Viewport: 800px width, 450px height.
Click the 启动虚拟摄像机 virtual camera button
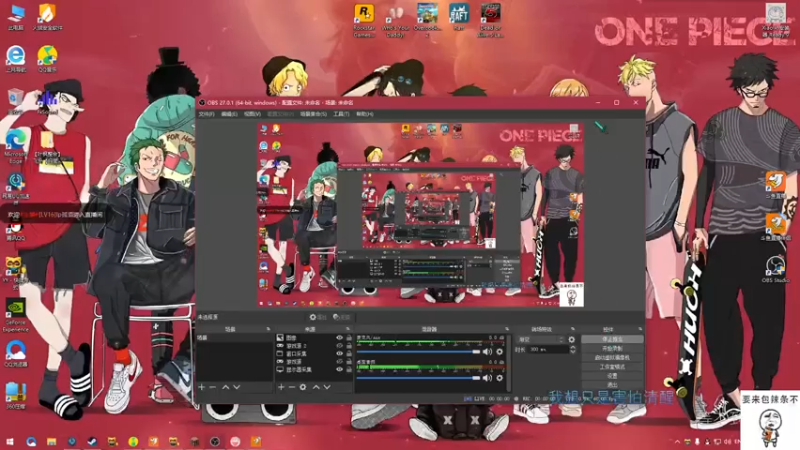pos(612,358)
